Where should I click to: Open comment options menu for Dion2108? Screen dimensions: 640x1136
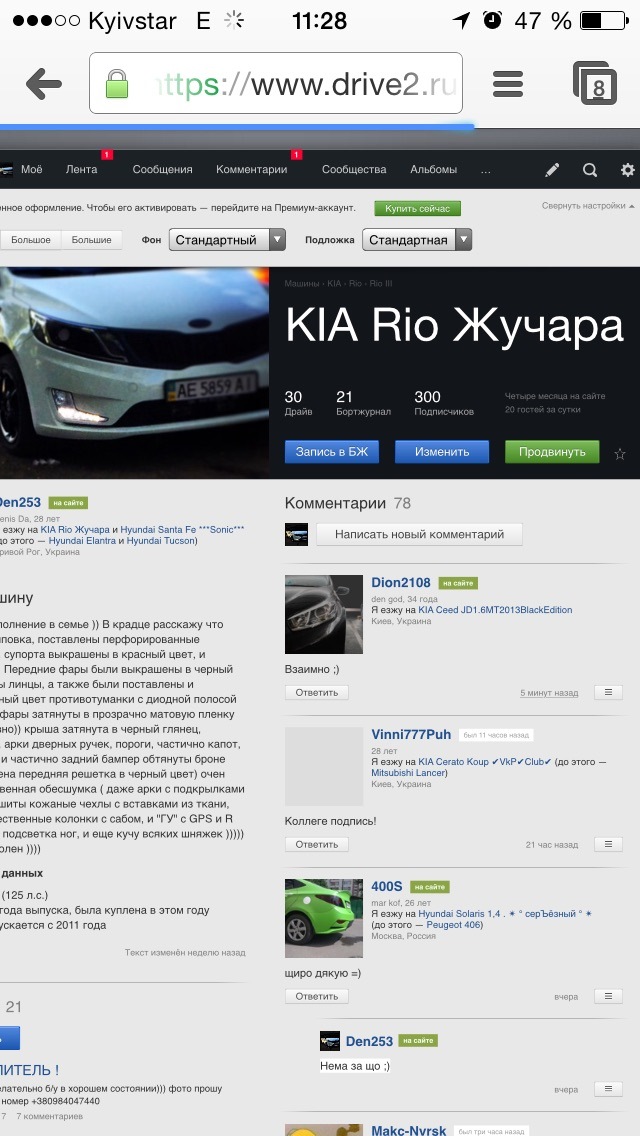[608, 693]
